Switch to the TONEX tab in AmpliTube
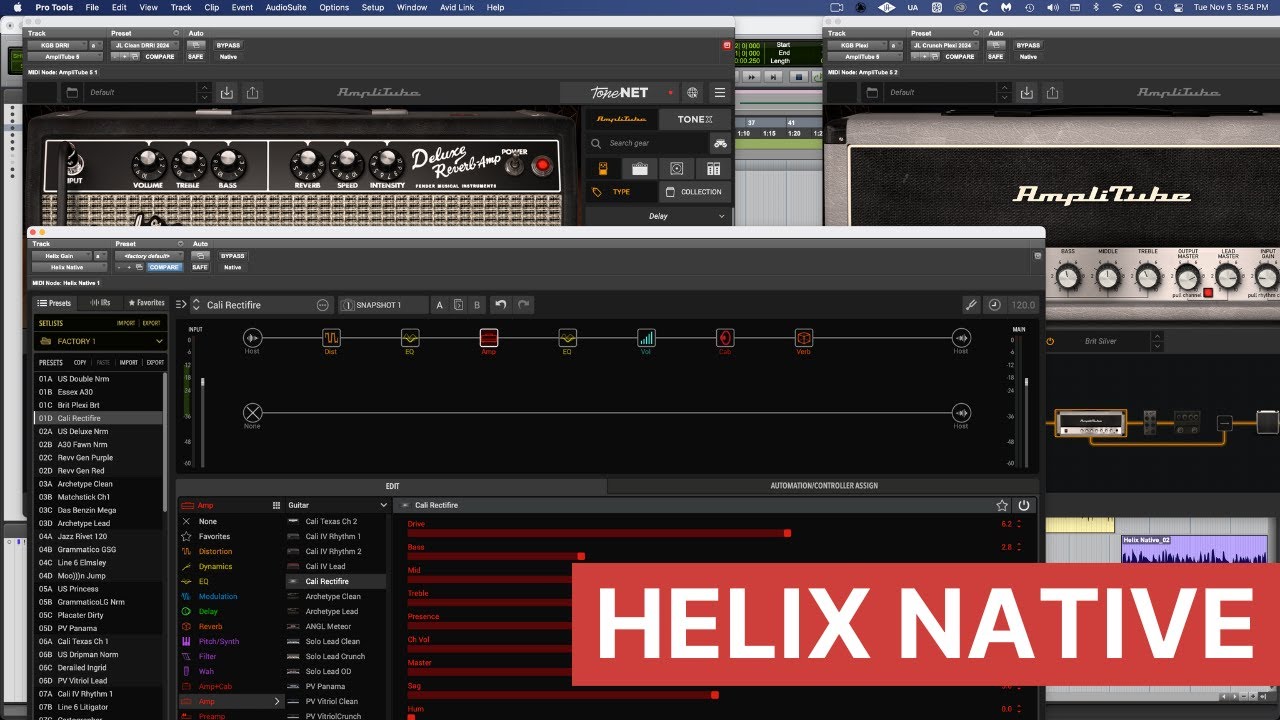The height and width of the screenshot is (720, 1280). (695, 119)
